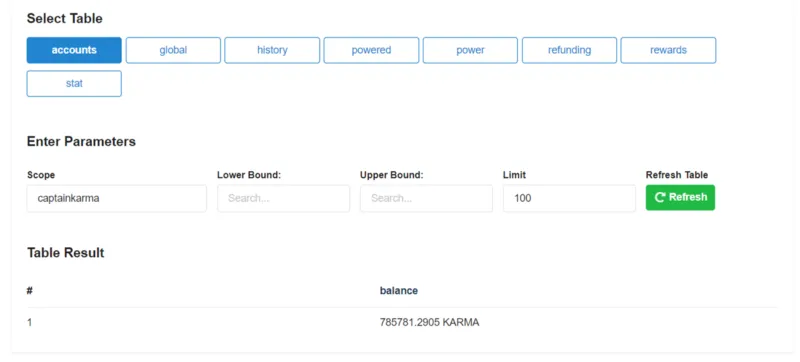Image resolution: width=800 pixels, height=362 pixels.
Task: Click the Enter Parameters heading
Action: click(x=81, y=142)
